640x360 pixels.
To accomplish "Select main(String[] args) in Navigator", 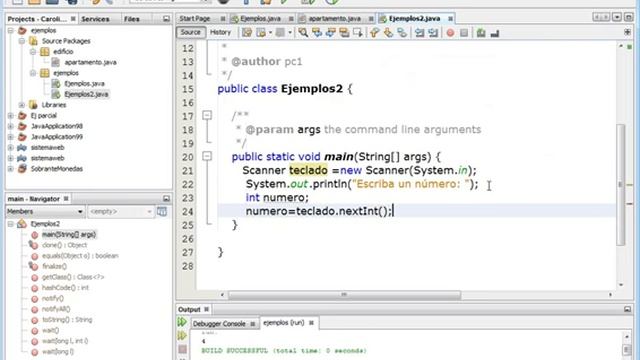I will [69, 234].
